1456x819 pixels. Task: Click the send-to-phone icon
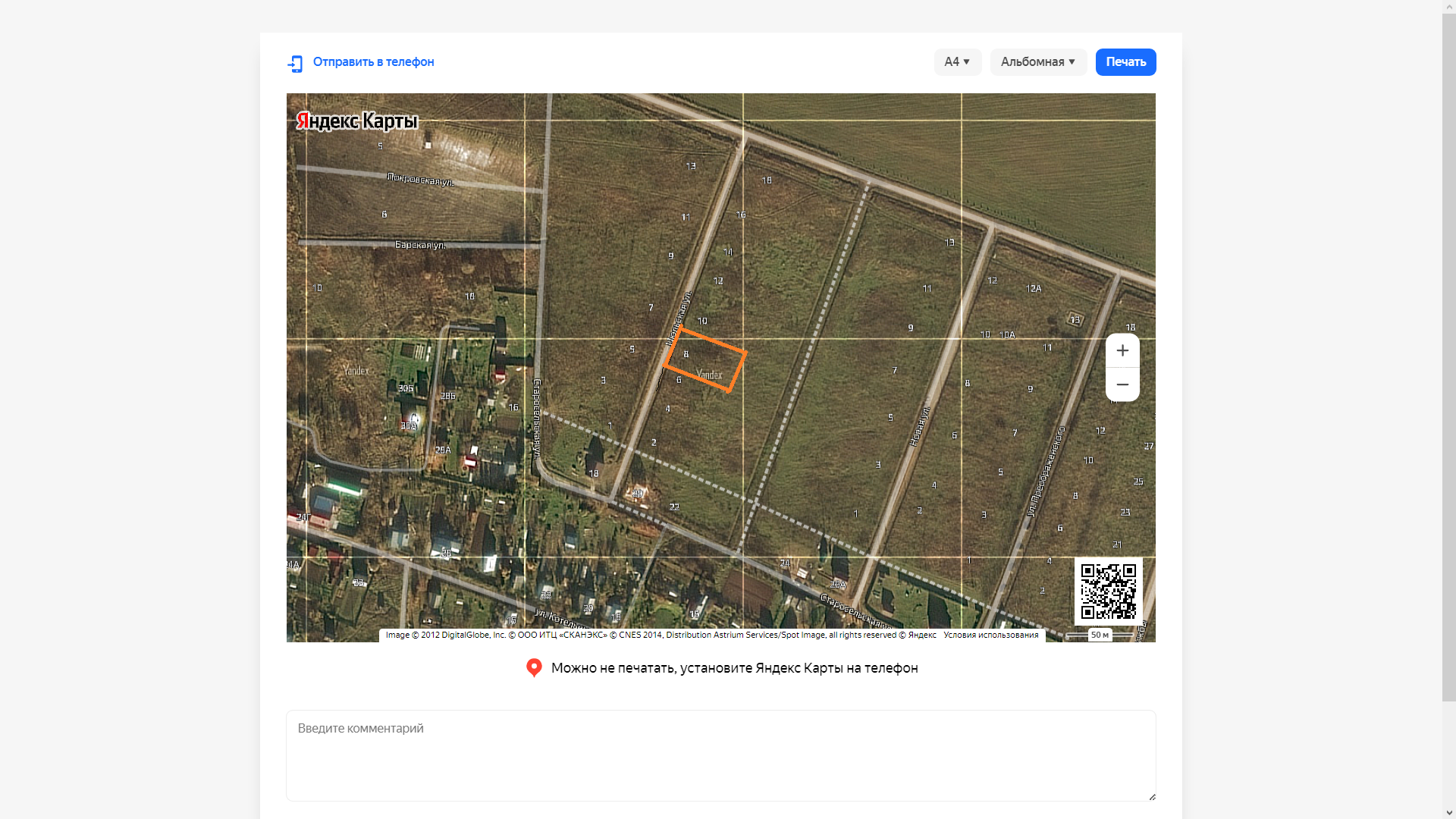pos(295,63)
